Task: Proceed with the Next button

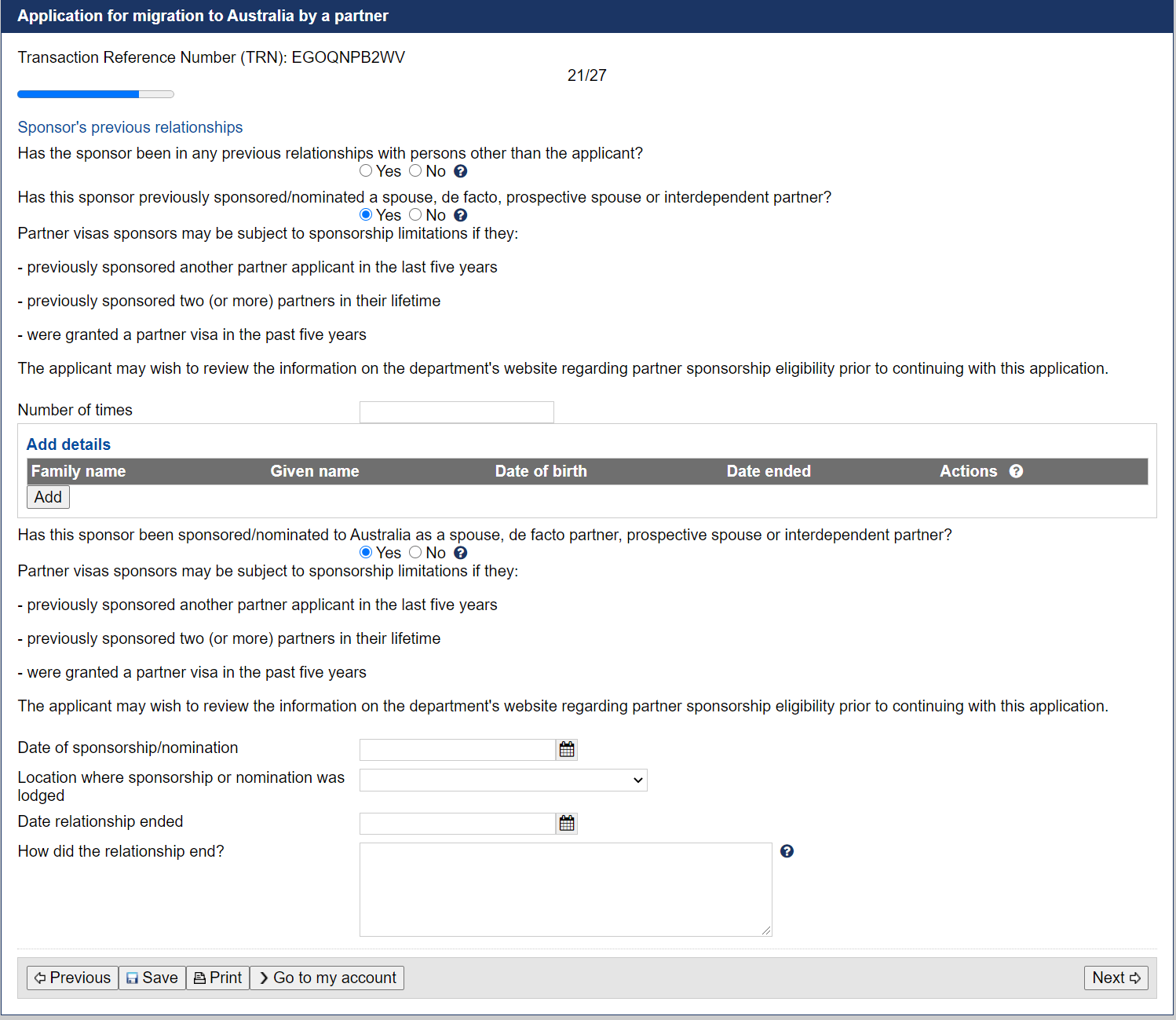Action: pyautogui.click(x=1116, y=978)
